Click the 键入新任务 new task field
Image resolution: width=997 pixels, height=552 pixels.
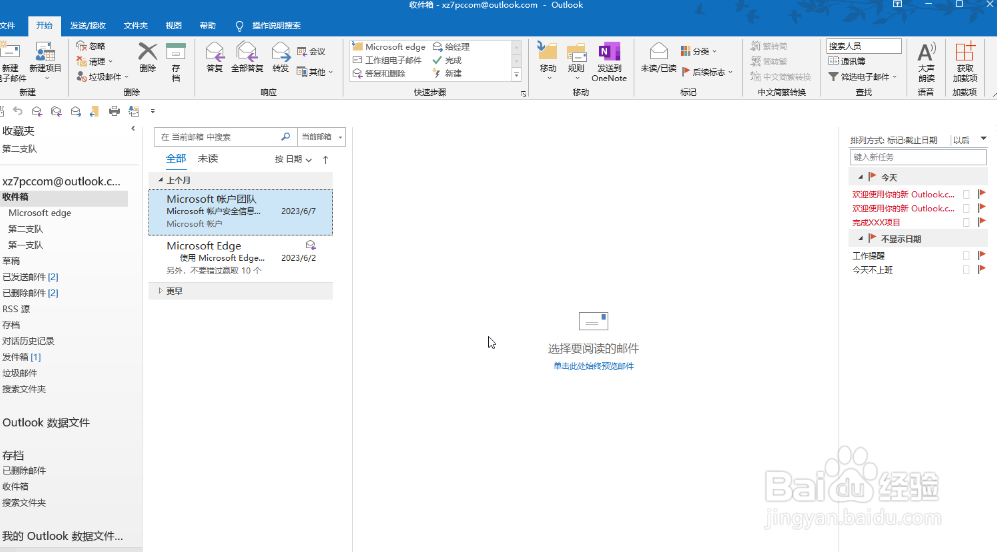(x=918, y=157)
